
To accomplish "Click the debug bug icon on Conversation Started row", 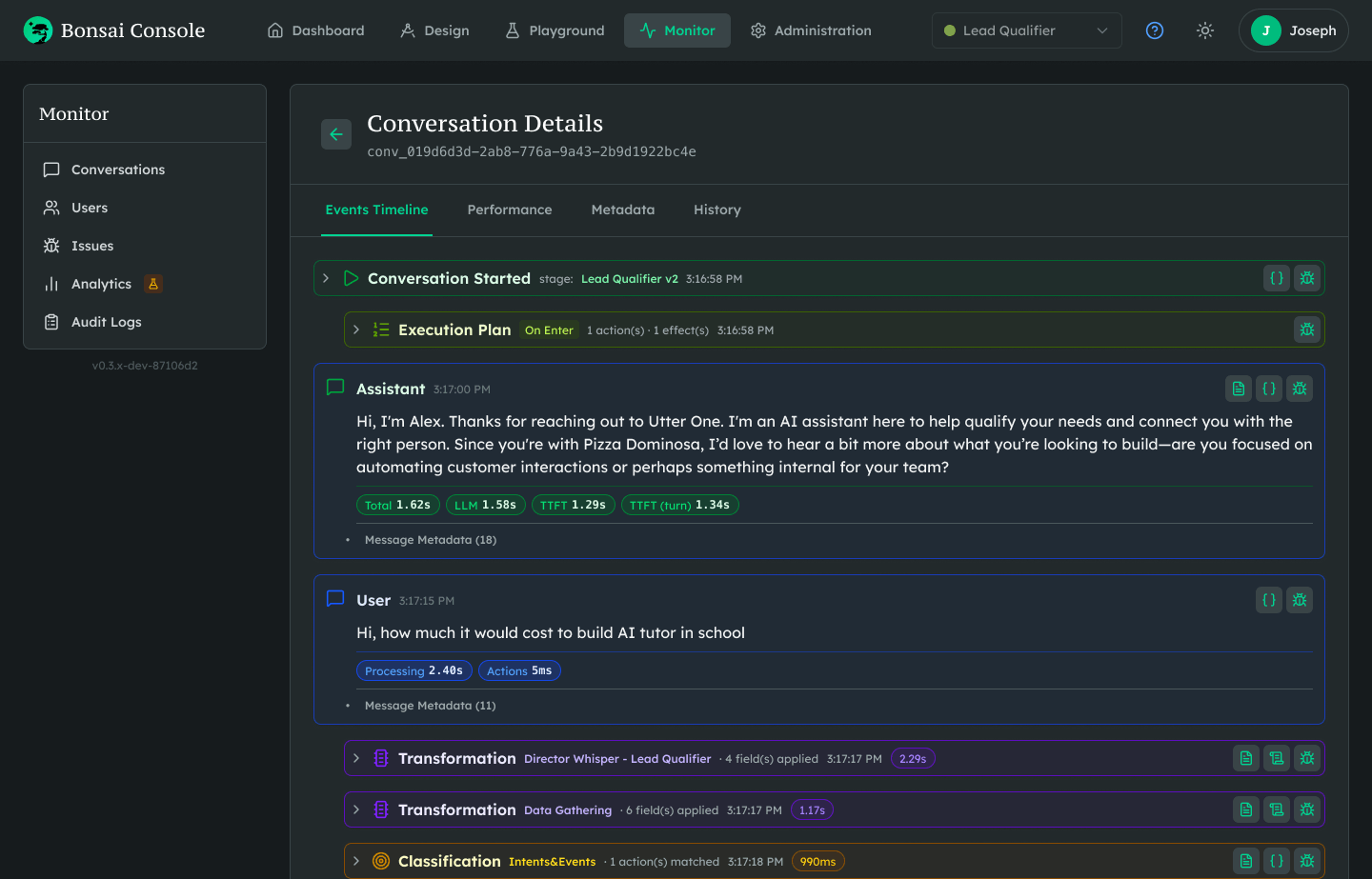I will pos(1307,278).
